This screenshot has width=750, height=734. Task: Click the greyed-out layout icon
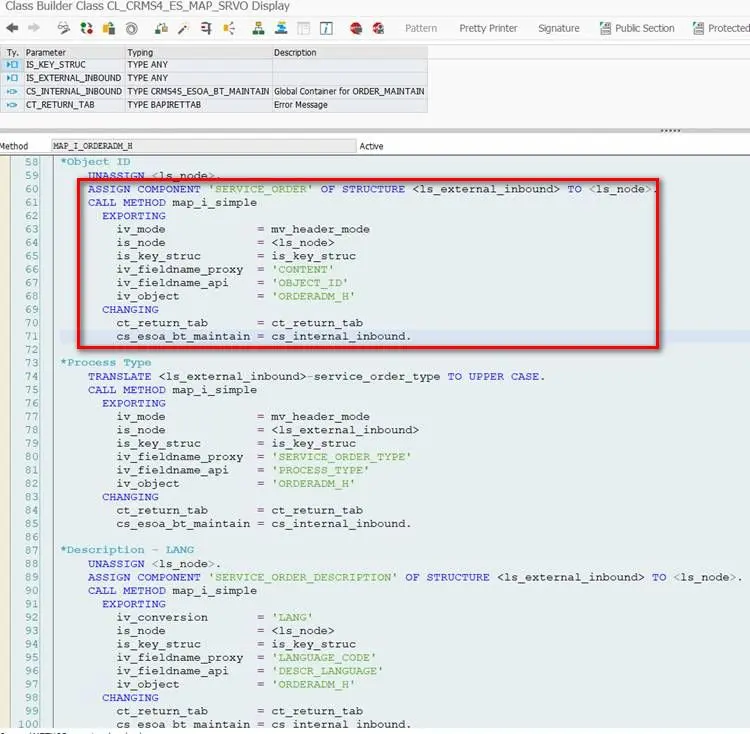click(x=304, y=29)
